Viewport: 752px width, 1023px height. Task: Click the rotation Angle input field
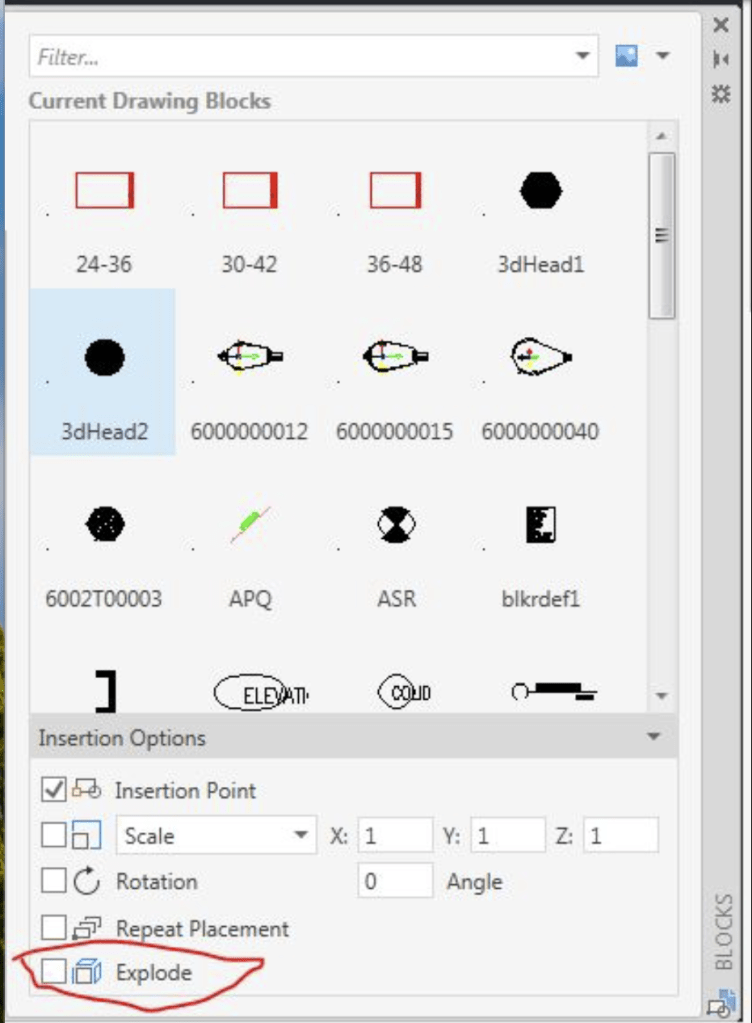point(395,881)
